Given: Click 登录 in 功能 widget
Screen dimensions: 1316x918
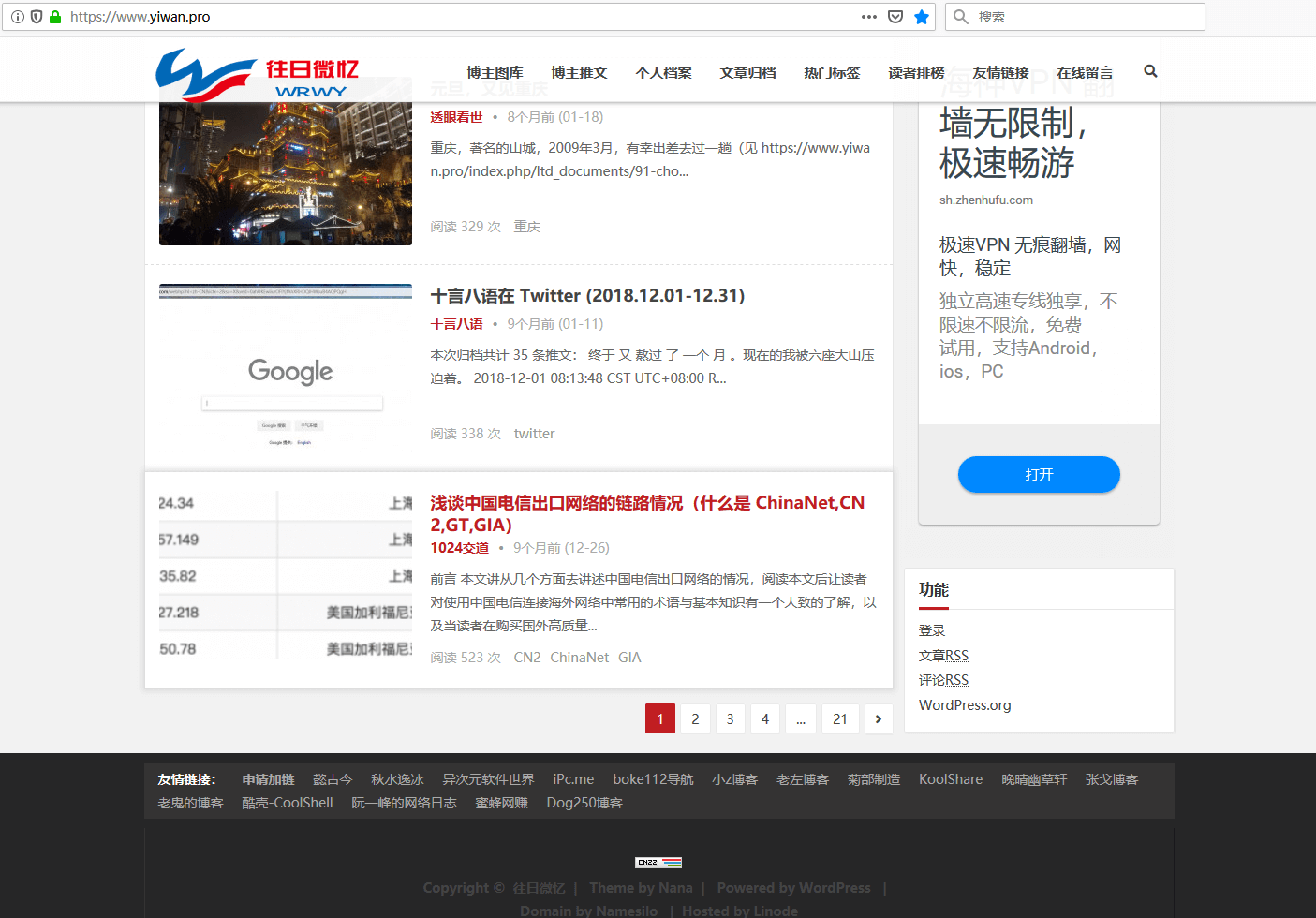Looking at the screenshot, I should 932,630.
